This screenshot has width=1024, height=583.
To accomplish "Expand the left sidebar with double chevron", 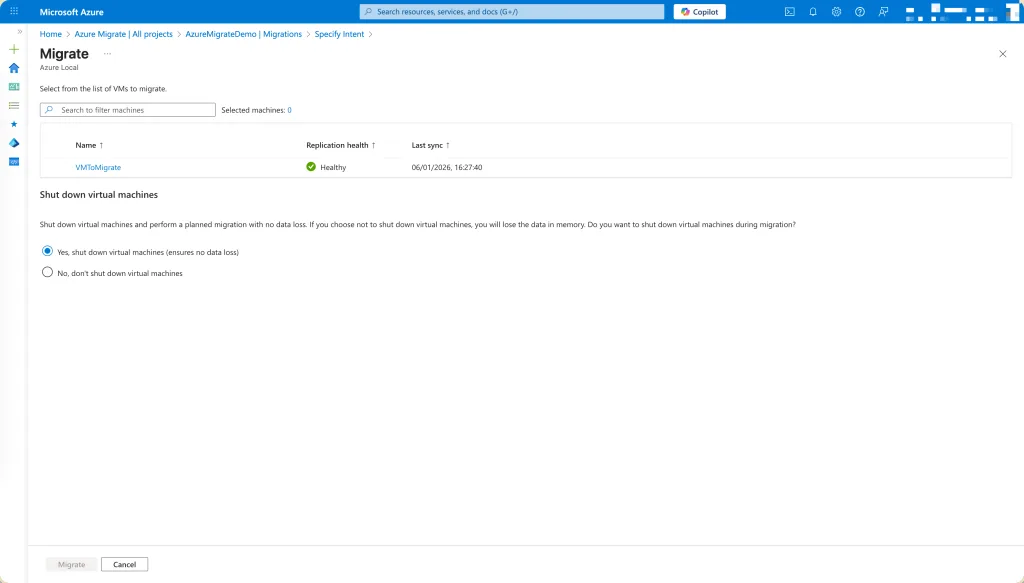I will 20,32.
